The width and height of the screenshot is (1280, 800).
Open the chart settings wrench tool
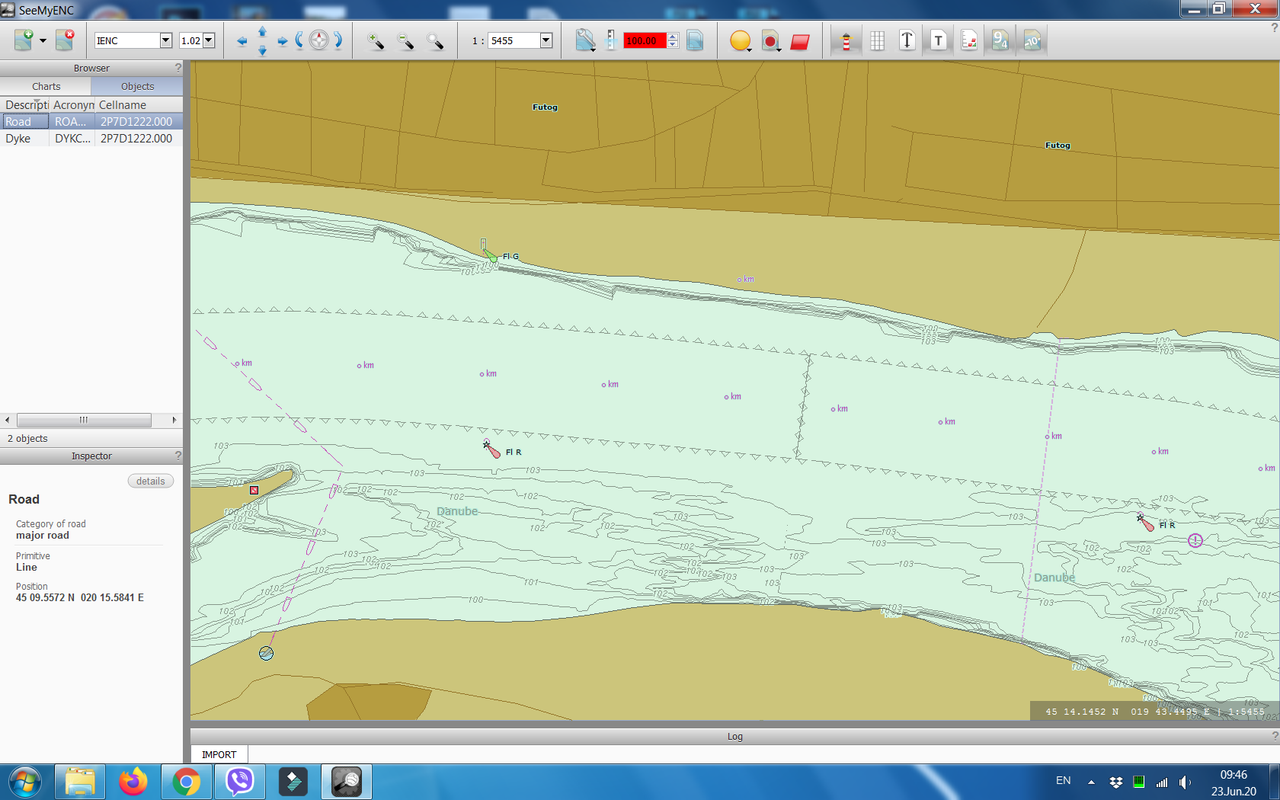[585, 41]
